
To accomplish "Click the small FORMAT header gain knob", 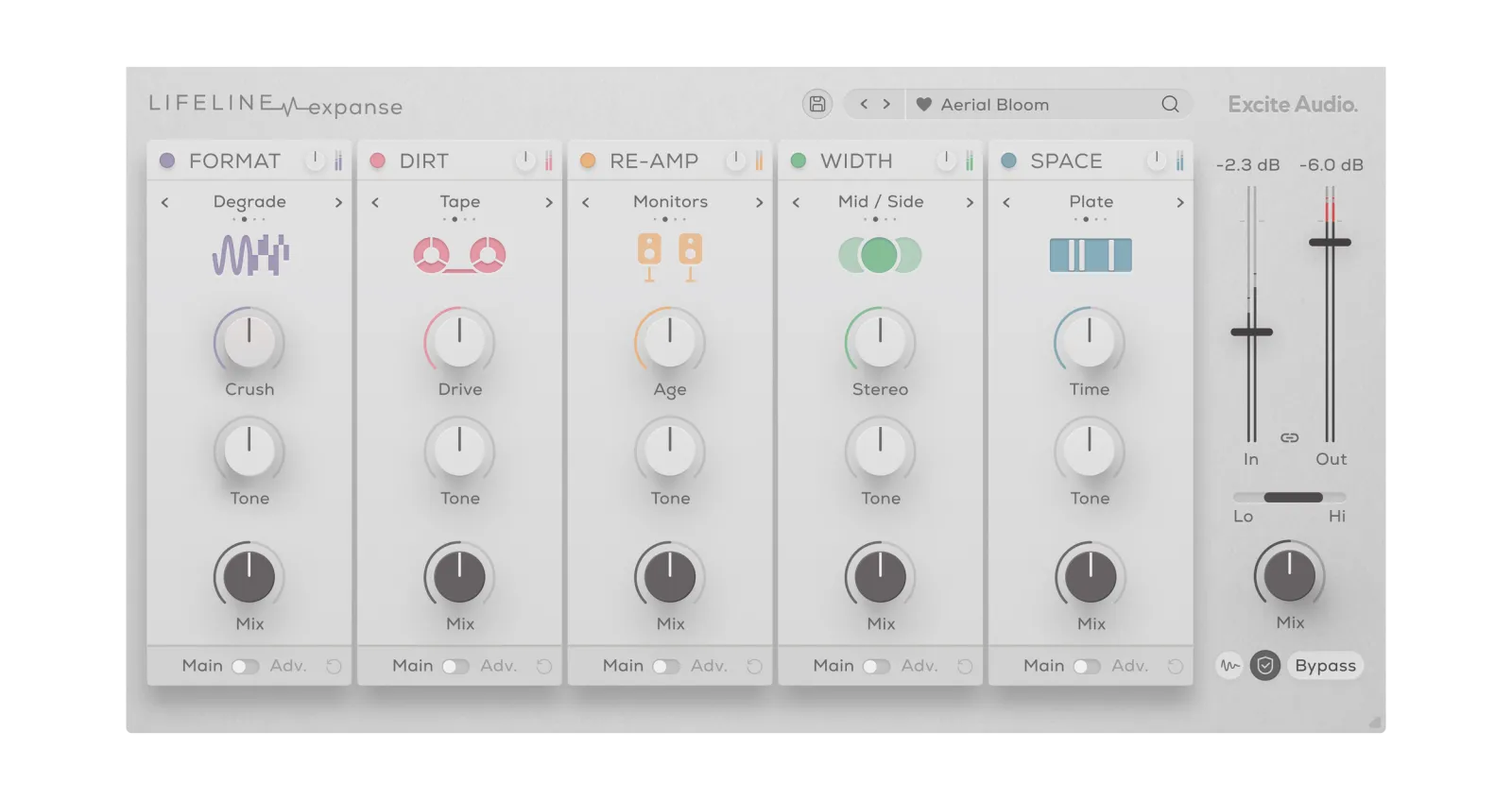I will [x=315, y=161].
